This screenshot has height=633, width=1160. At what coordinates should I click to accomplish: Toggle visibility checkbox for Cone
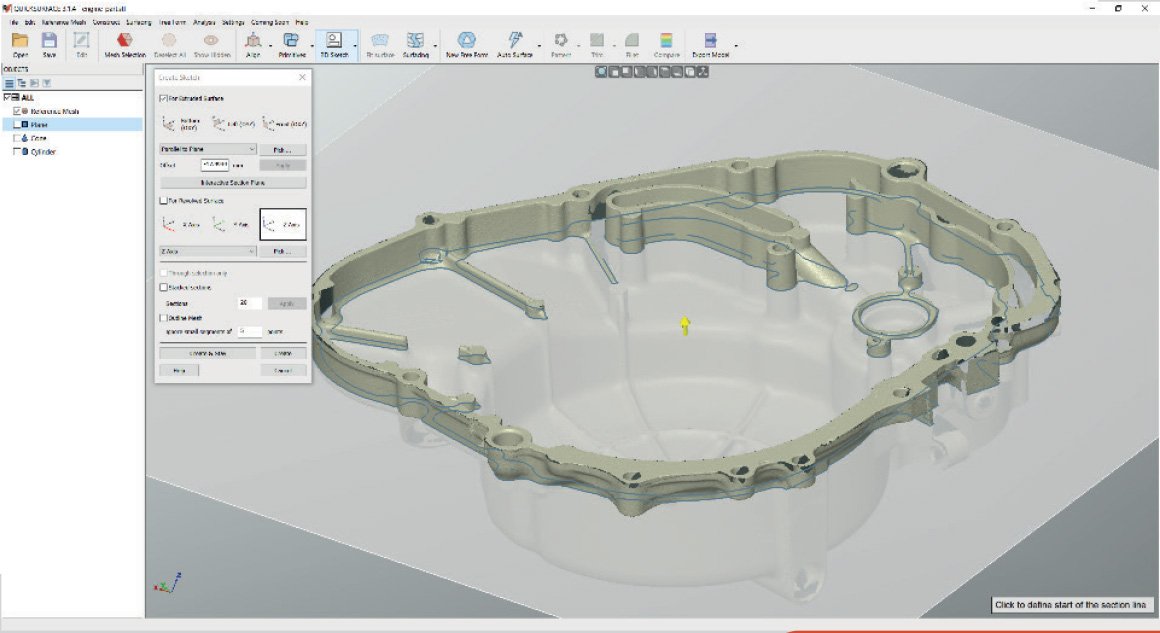17,138
